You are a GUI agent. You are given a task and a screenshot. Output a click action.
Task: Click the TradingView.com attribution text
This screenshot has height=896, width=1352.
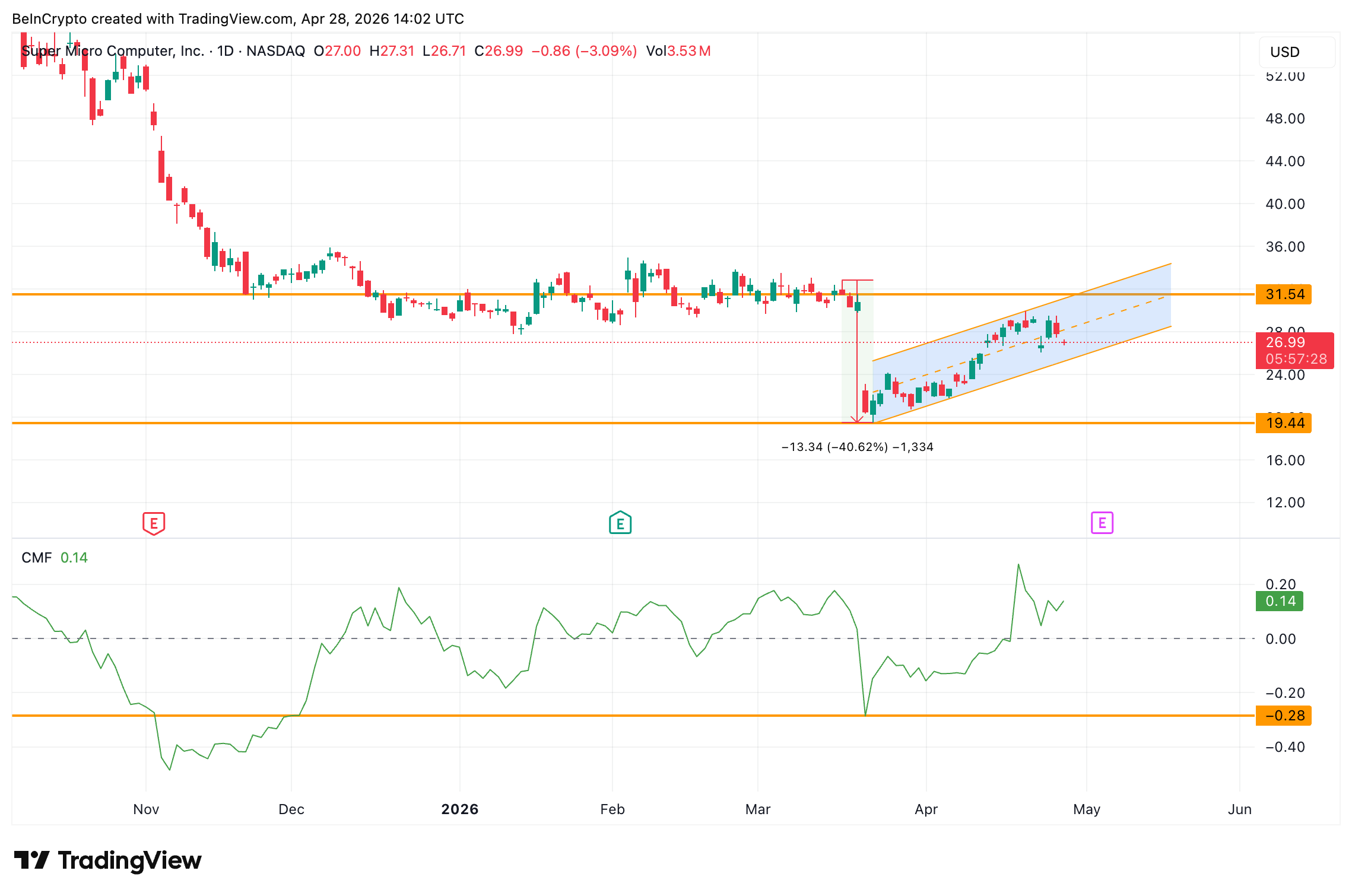pos(236,19)
